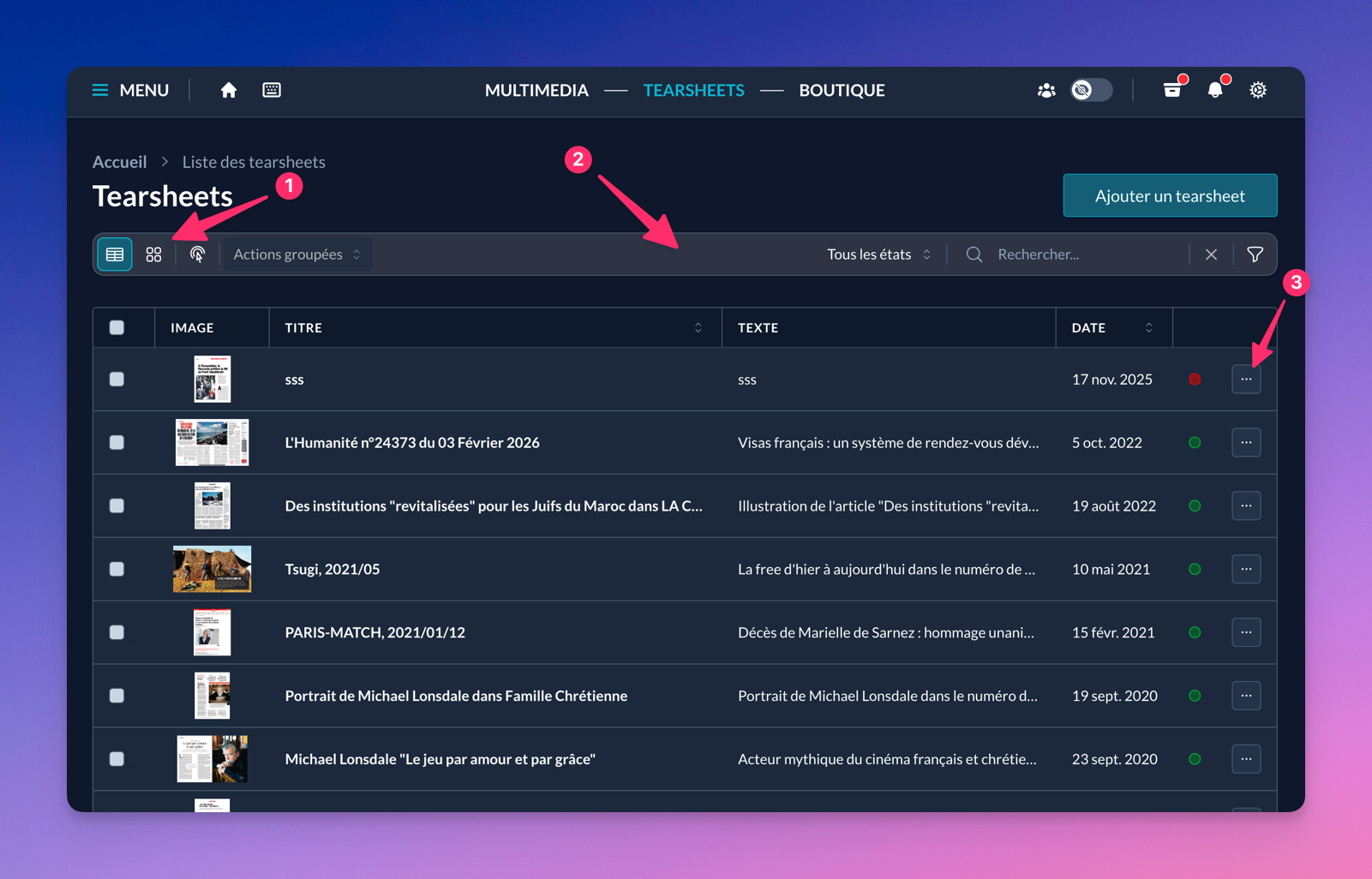
Task: Open more actions for PARIS-MATCH row
Action: 1246,632
